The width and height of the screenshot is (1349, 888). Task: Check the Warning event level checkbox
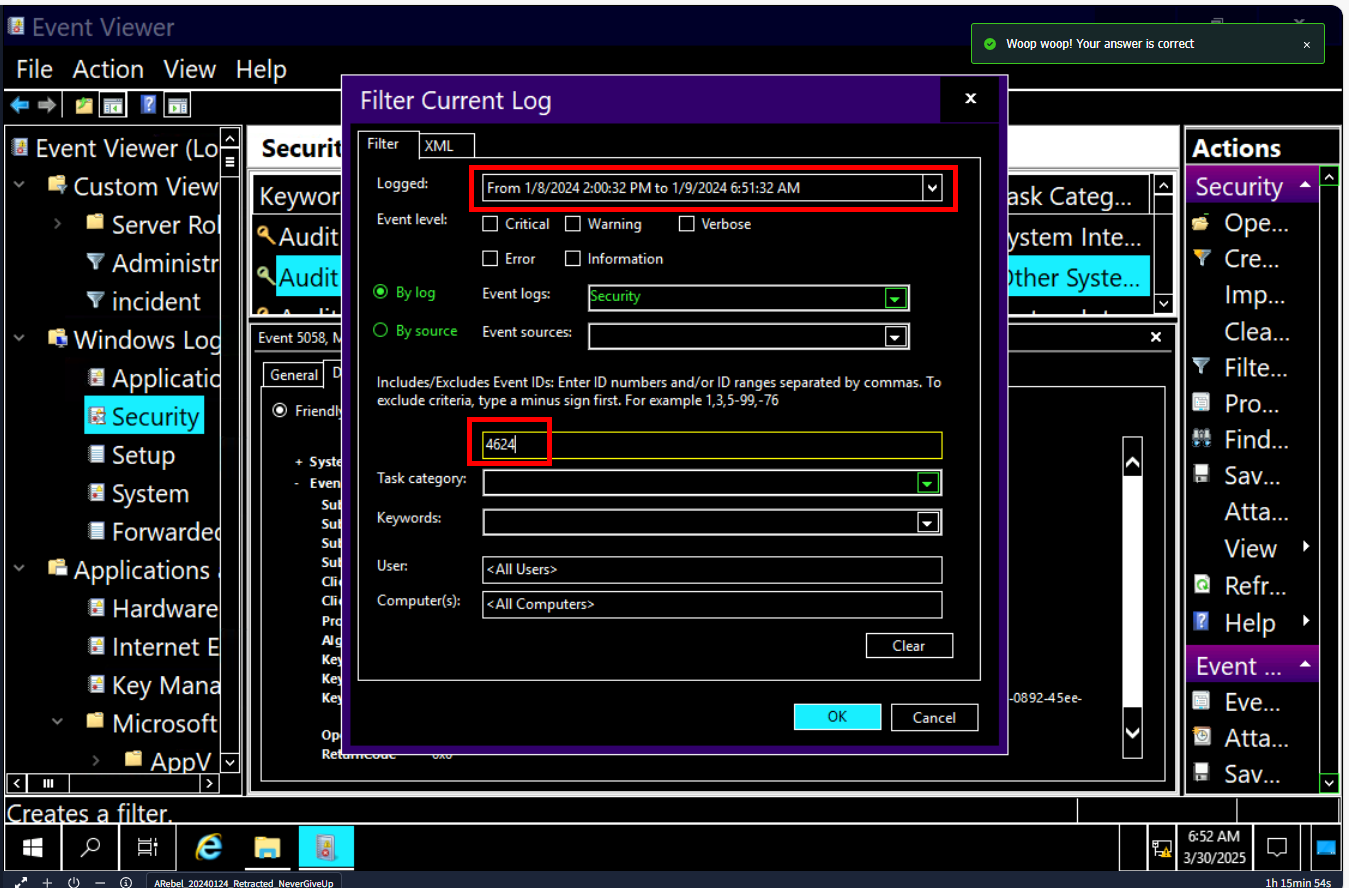pyautogui.click(x=573, y=224)
